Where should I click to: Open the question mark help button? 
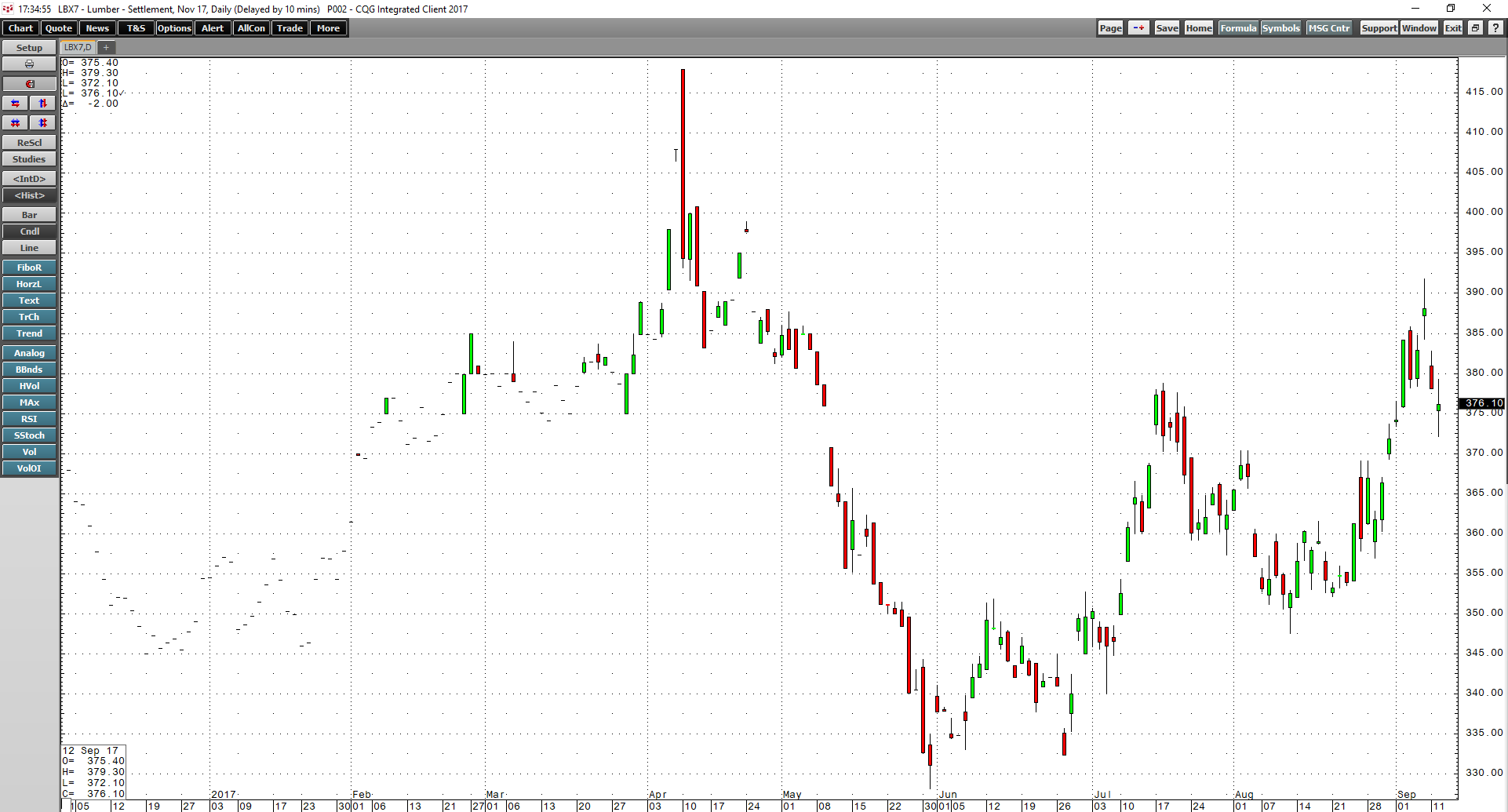1495,28
